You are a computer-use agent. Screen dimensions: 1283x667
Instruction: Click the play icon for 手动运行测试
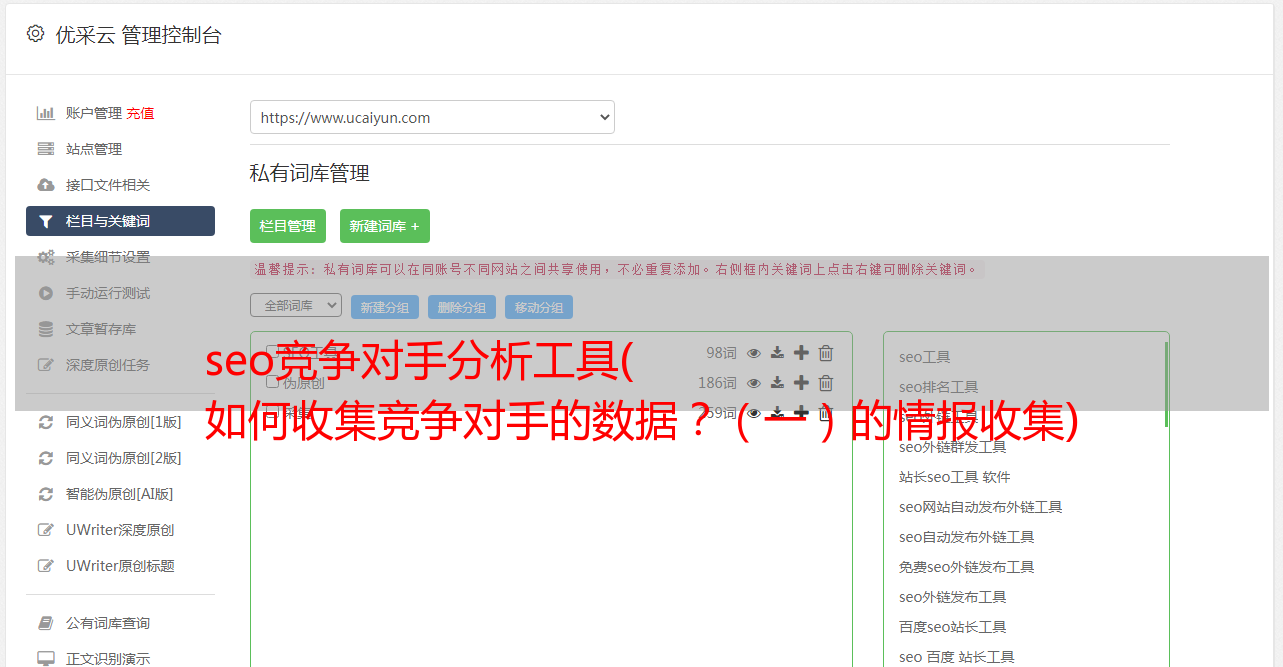[45, 293]
